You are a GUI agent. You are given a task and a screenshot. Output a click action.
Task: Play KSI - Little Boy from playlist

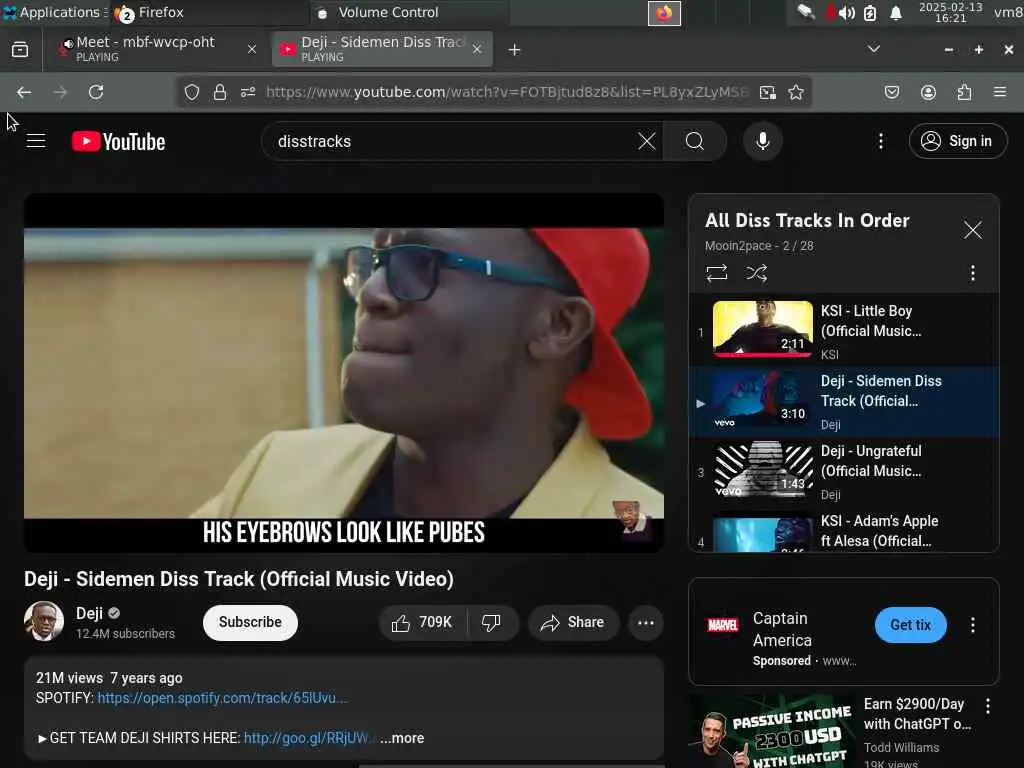point(844,330)
